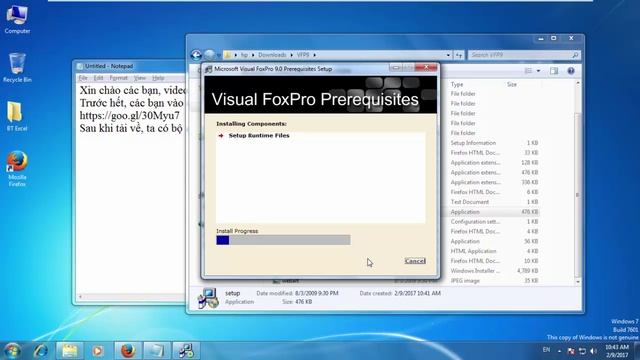Viewport: 640px width, 360px height.
Task: Select the Windows Installer file row
Action: (x=493, y=271)
